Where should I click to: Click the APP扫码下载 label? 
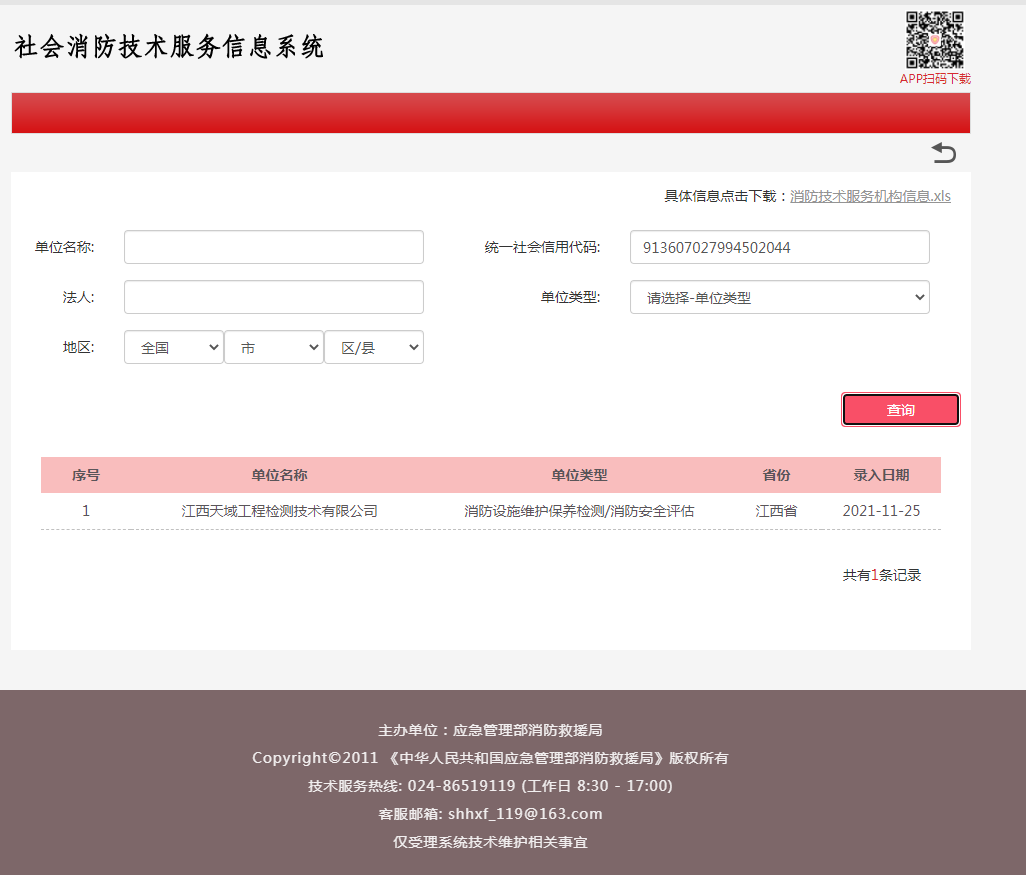pyautogui.click(x=935, y=79)
